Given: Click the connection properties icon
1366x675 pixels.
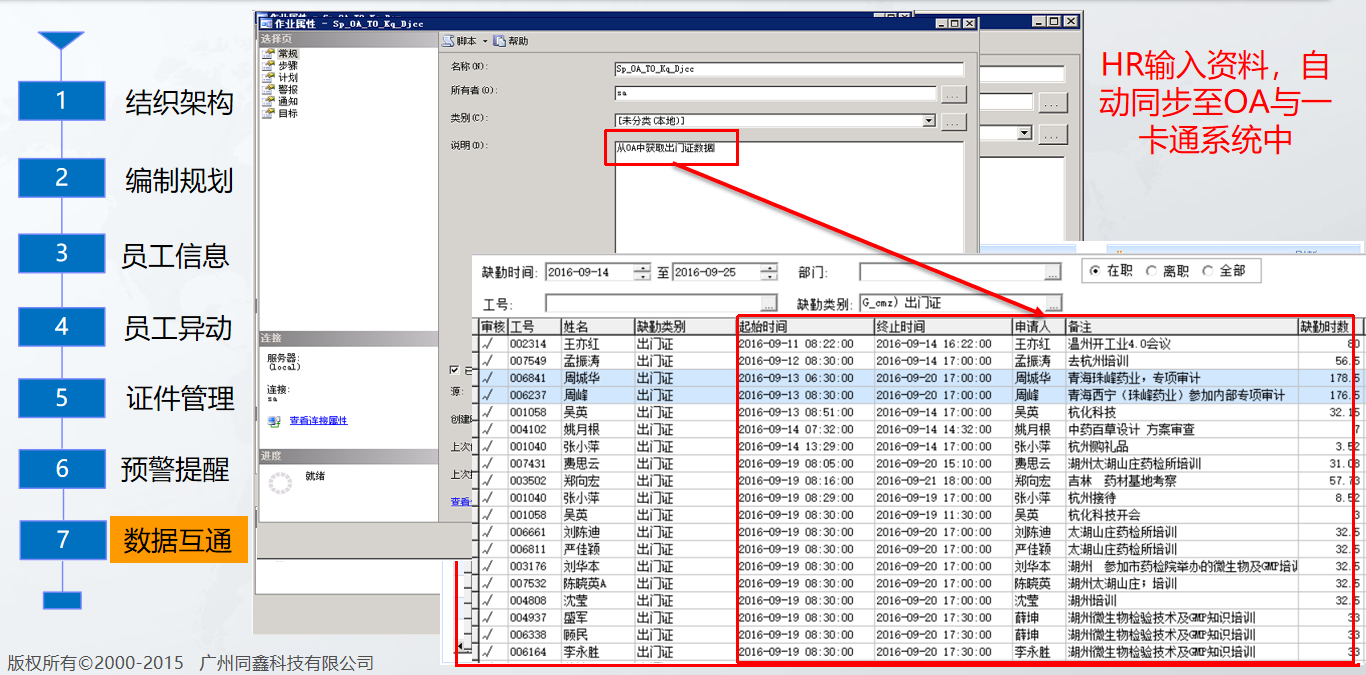Looking at the screenshot, I should (274, 421).
